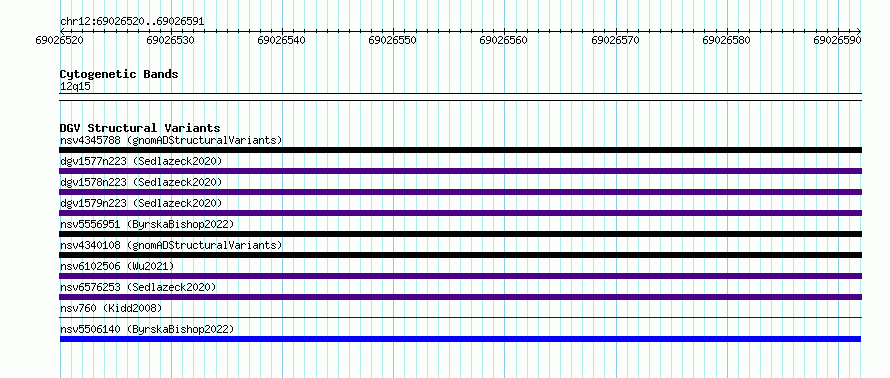This screenshot has width=890, height=378.
Task: Open the dgv1577n223 (Sedlazeck2020) label
Action: click(141, 161)
